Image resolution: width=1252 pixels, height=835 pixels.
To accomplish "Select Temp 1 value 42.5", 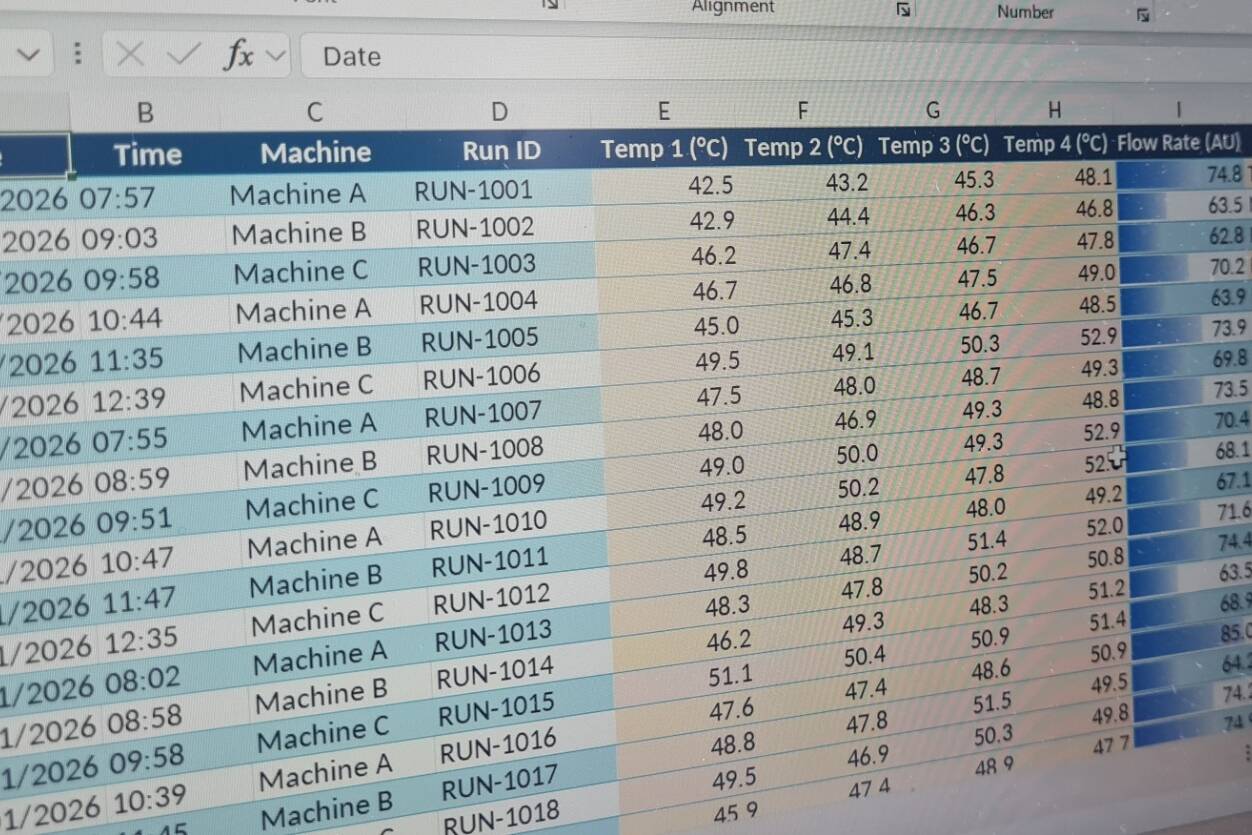I will [x=711, y=185].
